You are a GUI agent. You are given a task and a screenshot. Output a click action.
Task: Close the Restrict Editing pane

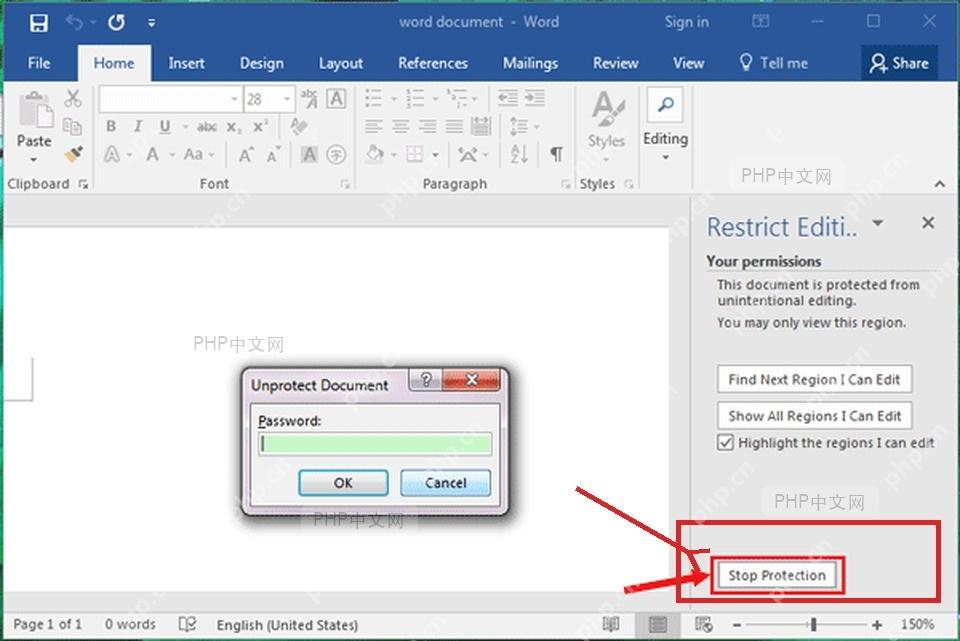928,223
